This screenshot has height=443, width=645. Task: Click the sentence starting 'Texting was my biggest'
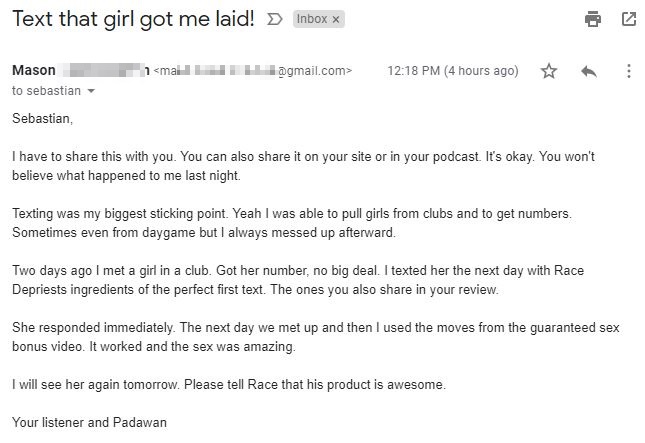click(120, 214)
